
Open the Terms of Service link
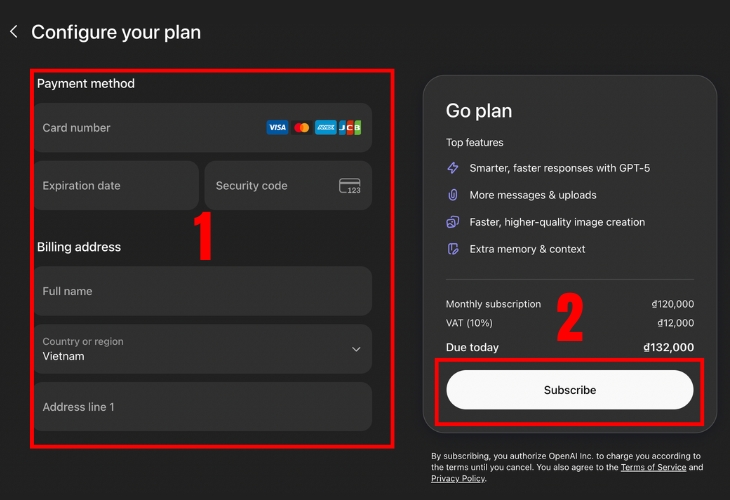coord(653,467)
